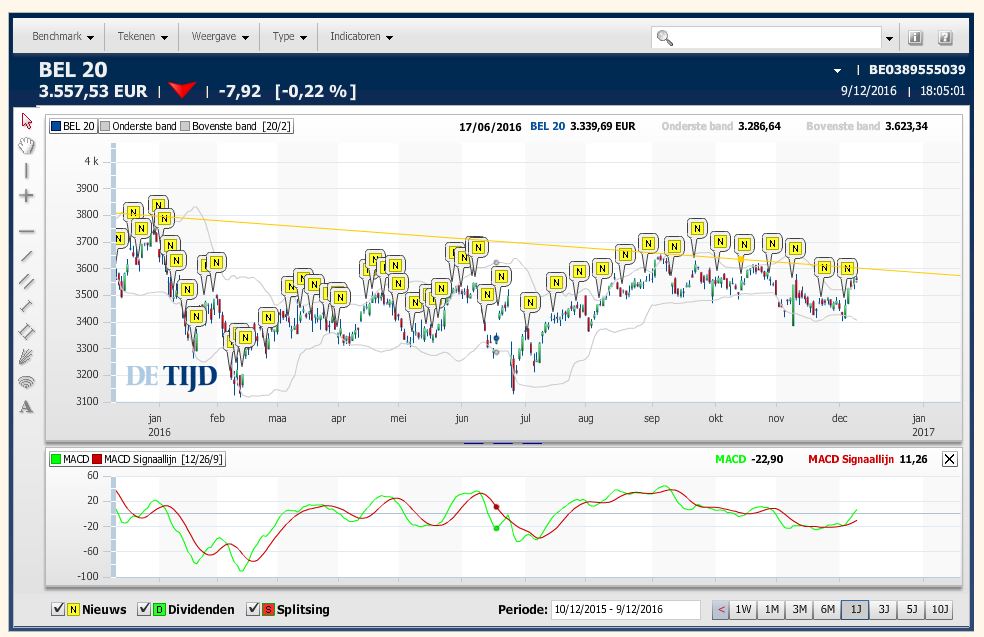Open the search box dropdown arrow
984x637 pixels.
(889, 38)
